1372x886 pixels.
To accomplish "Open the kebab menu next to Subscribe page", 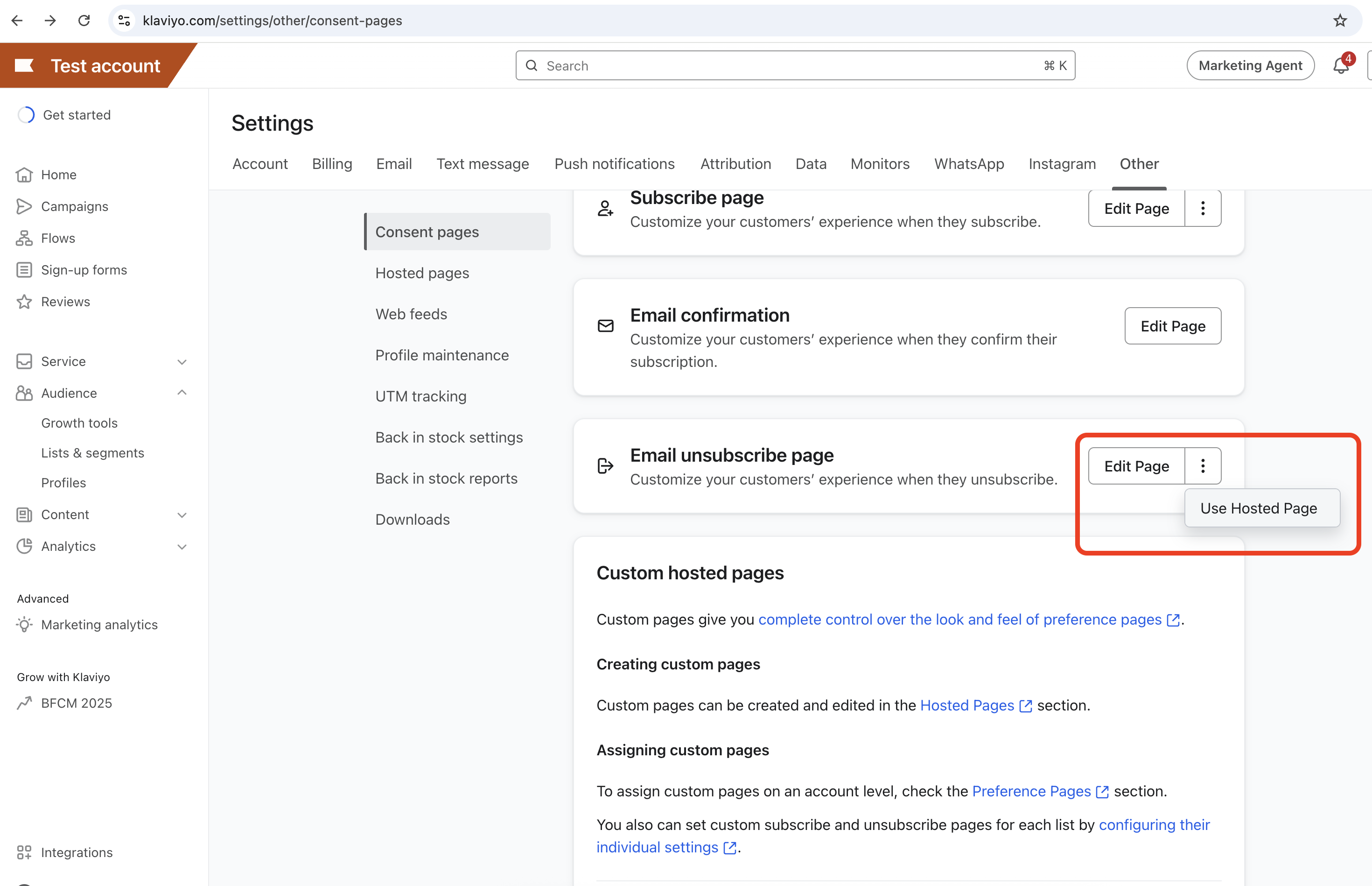I will pyautogui.click(x=1203, y=208).
